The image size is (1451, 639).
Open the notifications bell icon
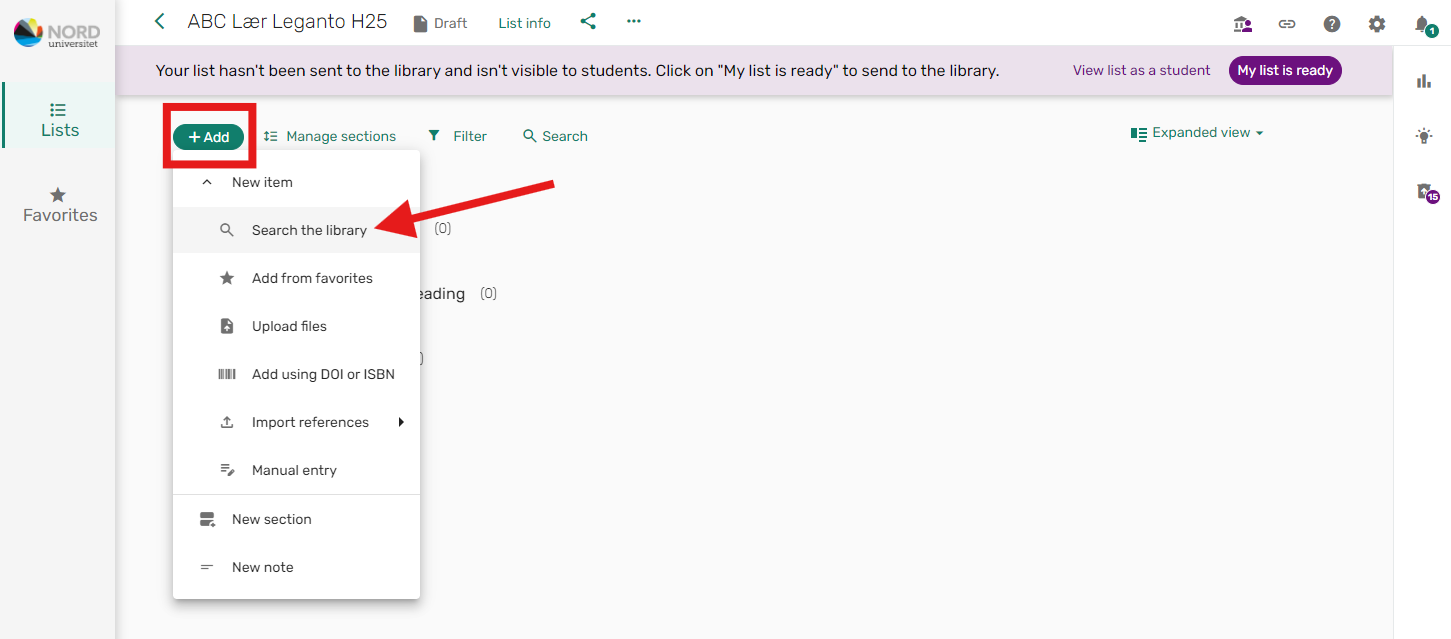pos(1423,24)
